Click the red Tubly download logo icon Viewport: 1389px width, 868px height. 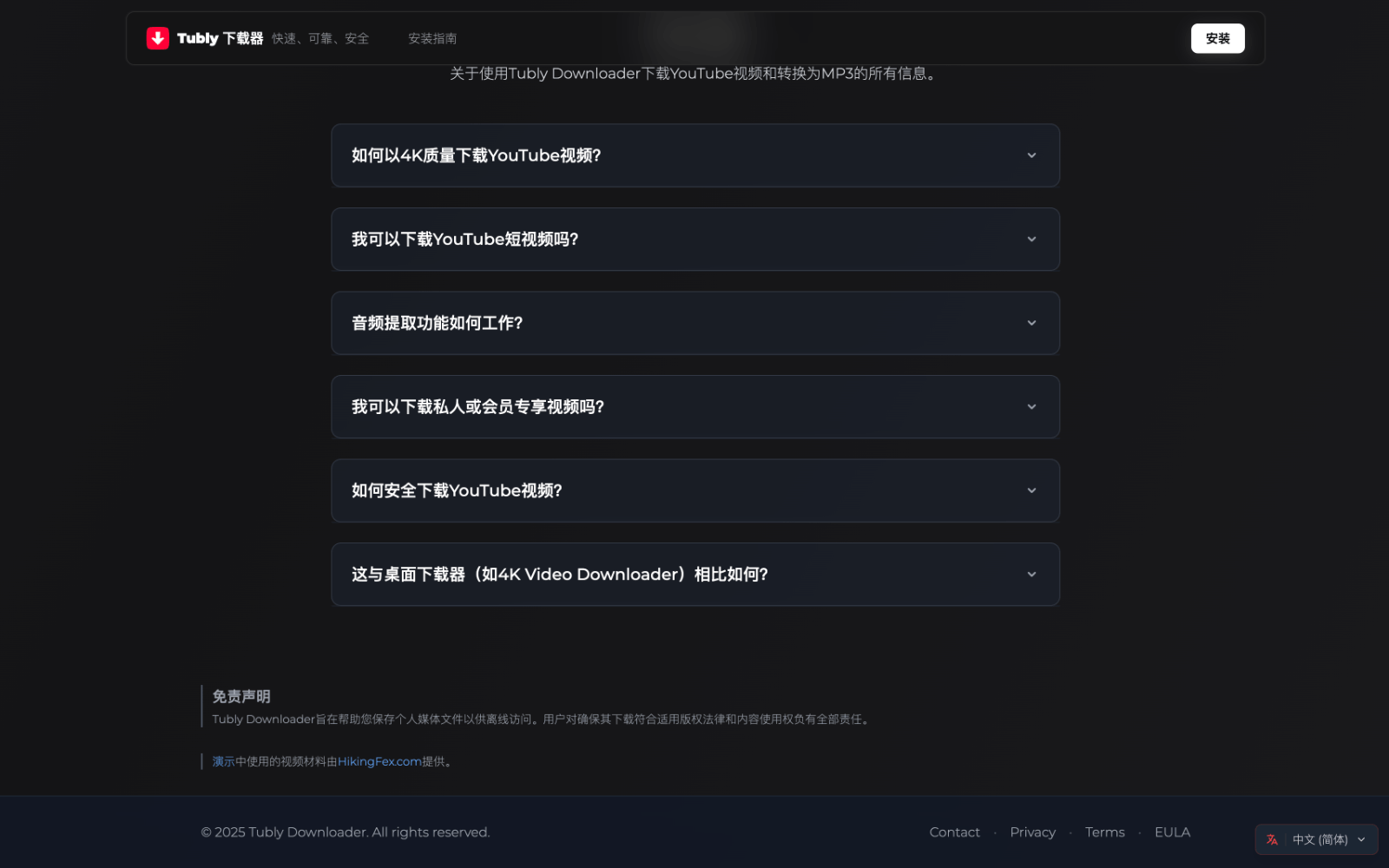(157, 38)
